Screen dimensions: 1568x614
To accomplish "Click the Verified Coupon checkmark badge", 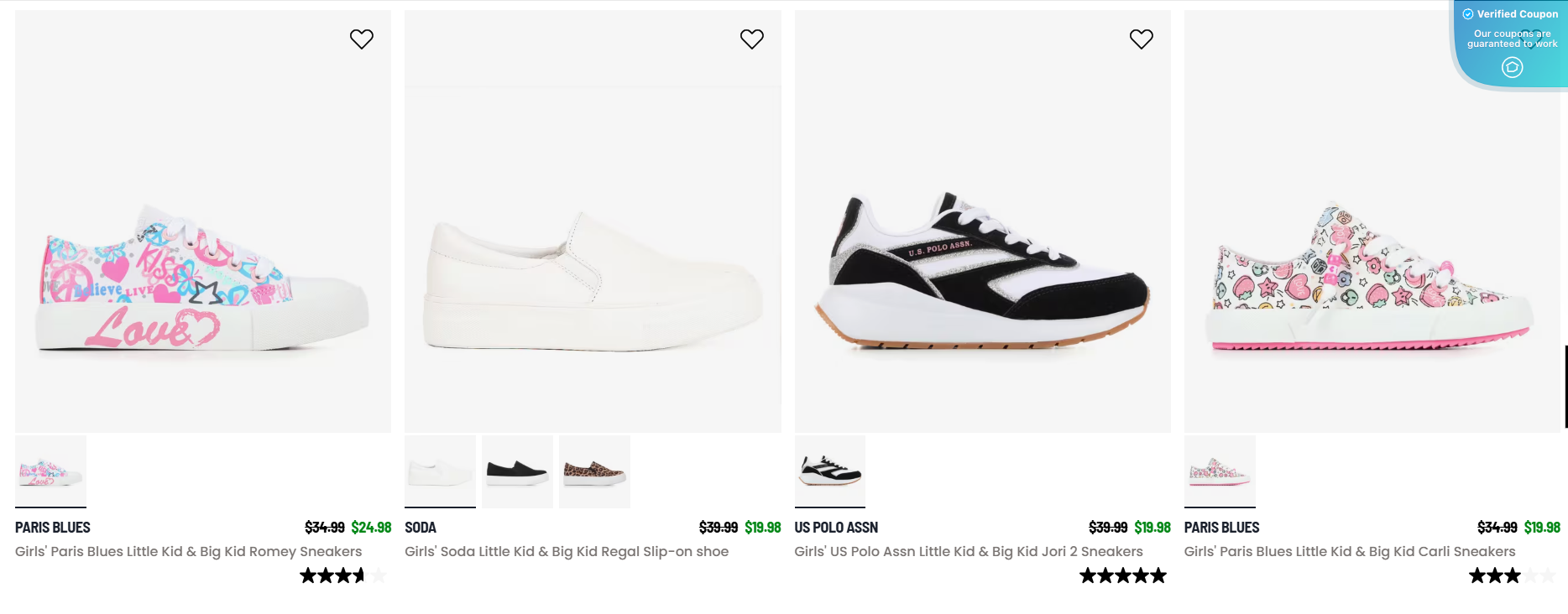I will (x=1468, y=14).
